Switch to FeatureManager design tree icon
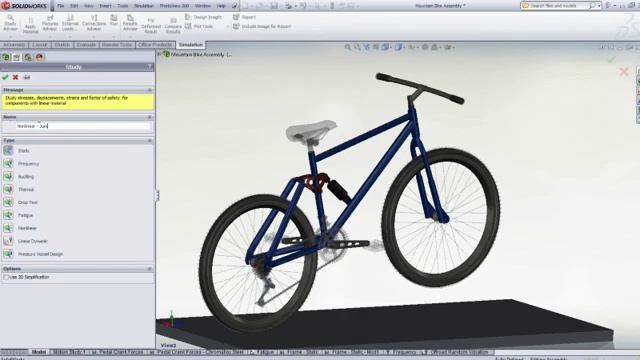The width and height of the screenshot is (640, 360). (x=6, y=57)
